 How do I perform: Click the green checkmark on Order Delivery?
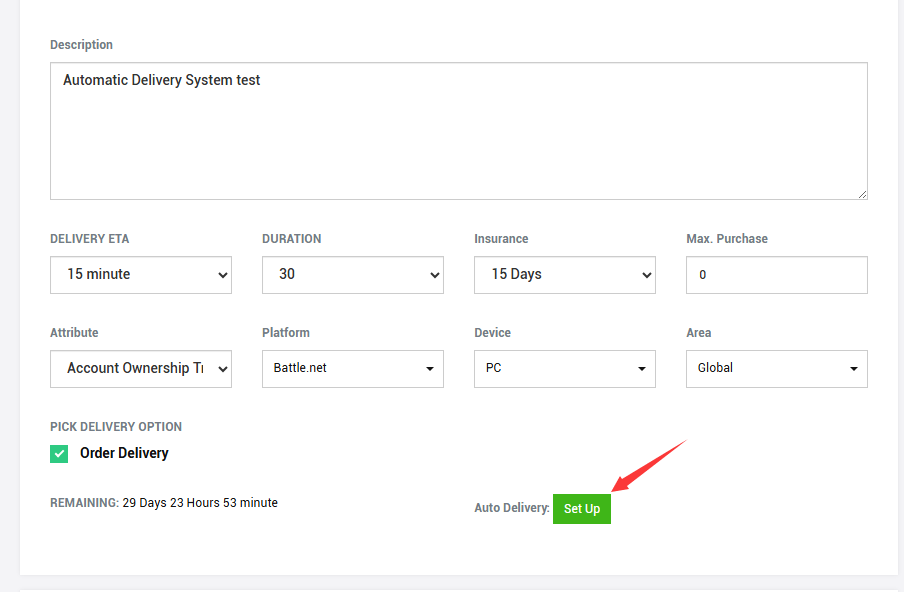click(59, 454)
